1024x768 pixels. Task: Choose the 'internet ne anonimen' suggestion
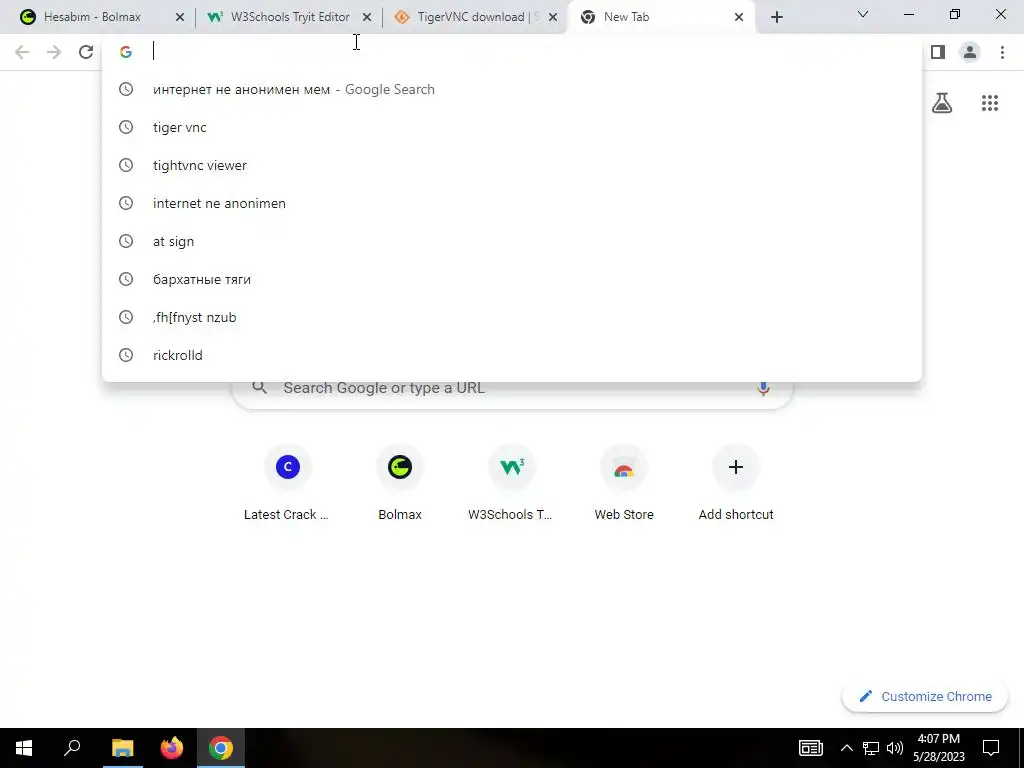512,203
